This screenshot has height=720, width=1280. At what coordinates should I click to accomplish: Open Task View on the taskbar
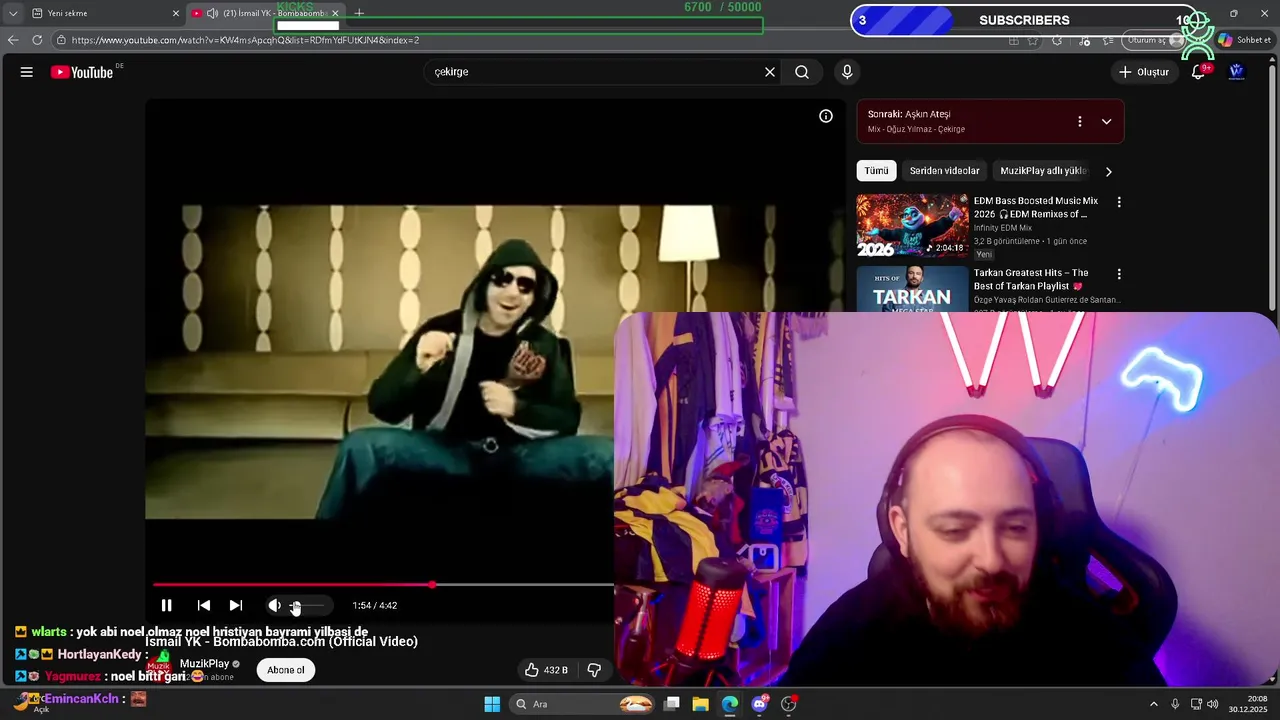[672, 704]
